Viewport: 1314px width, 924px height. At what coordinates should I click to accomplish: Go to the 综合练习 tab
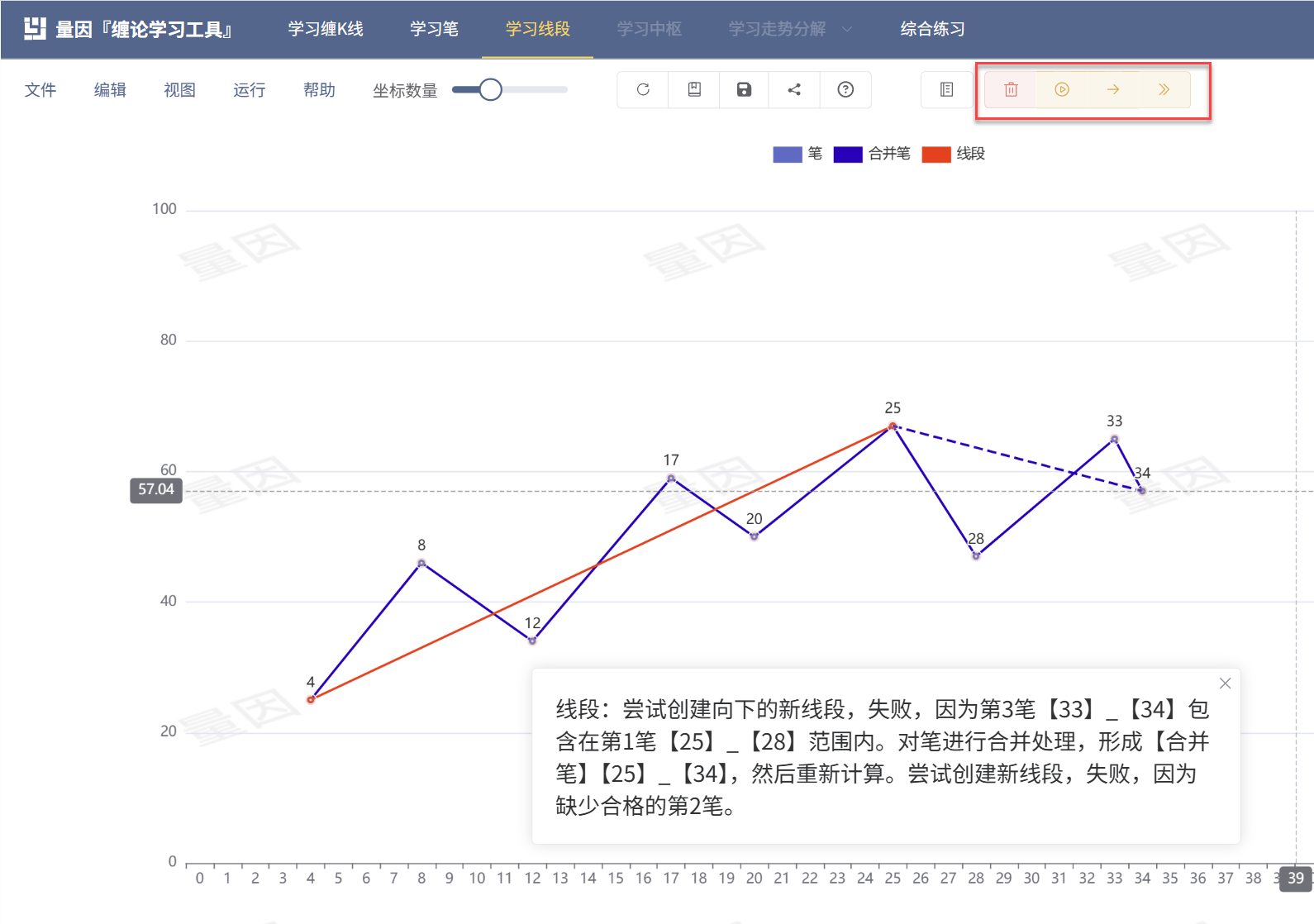tap(932, 29)
